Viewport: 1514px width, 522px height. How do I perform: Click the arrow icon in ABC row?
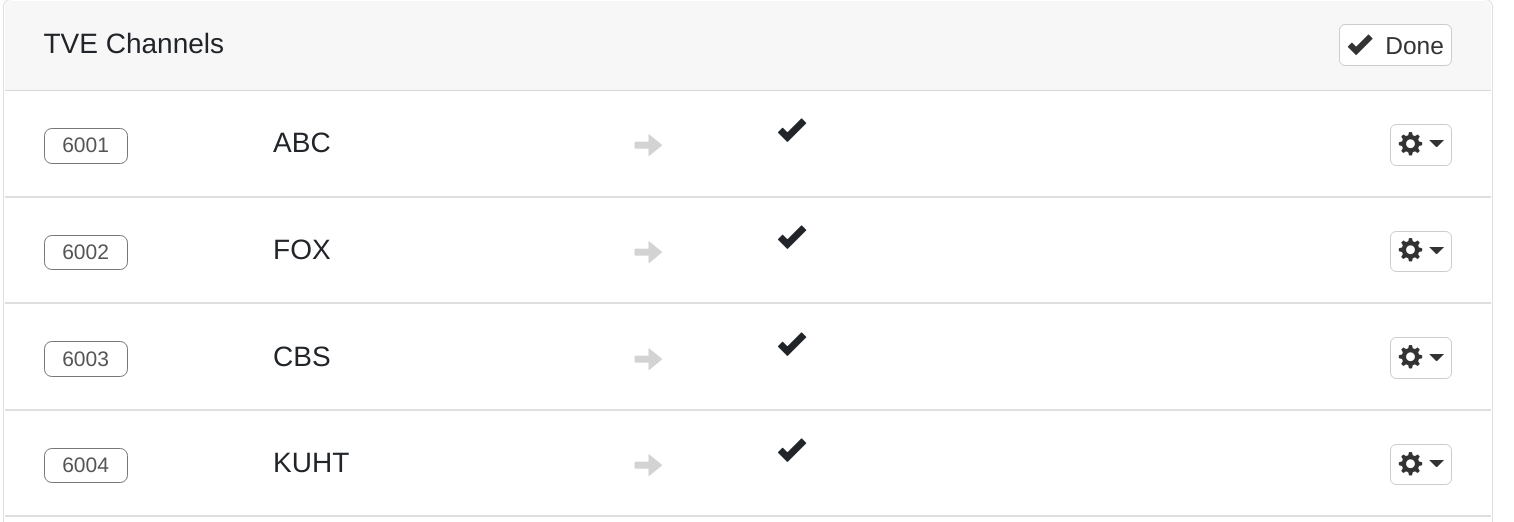coord(648,146)
